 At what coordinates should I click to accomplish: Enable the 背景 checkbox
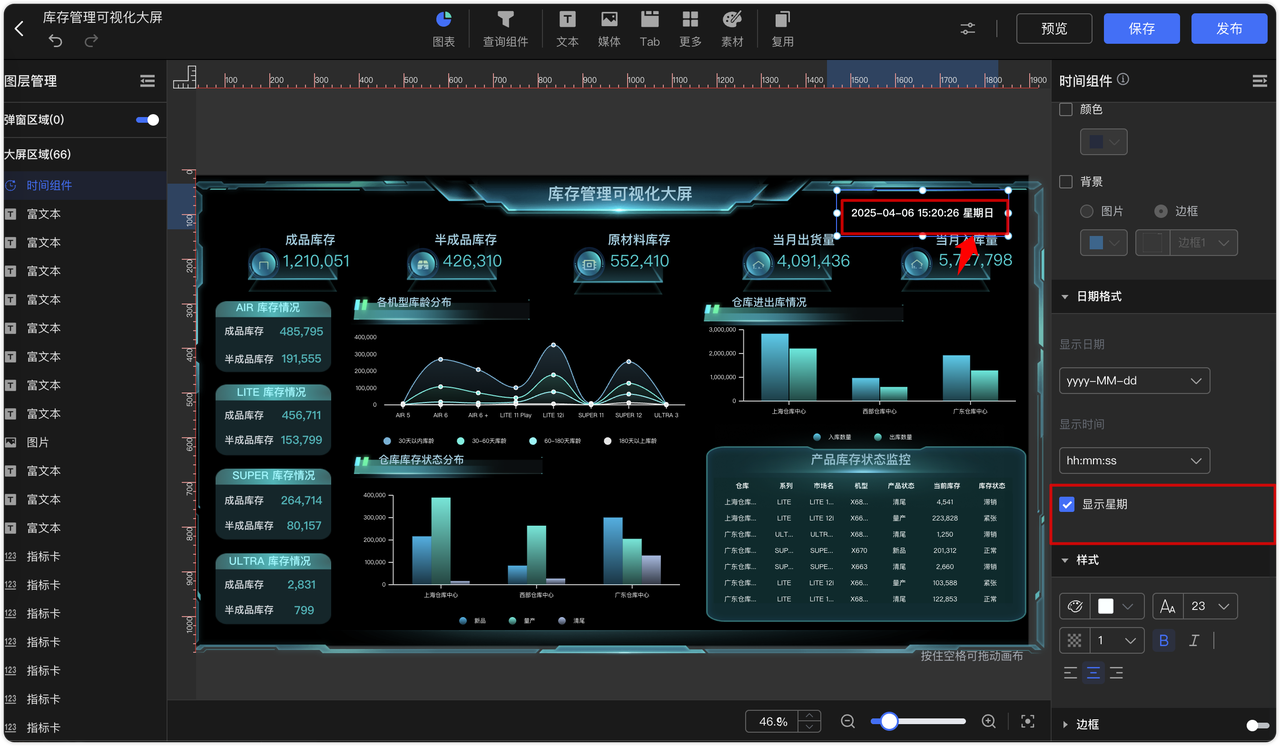[1066, 182]
